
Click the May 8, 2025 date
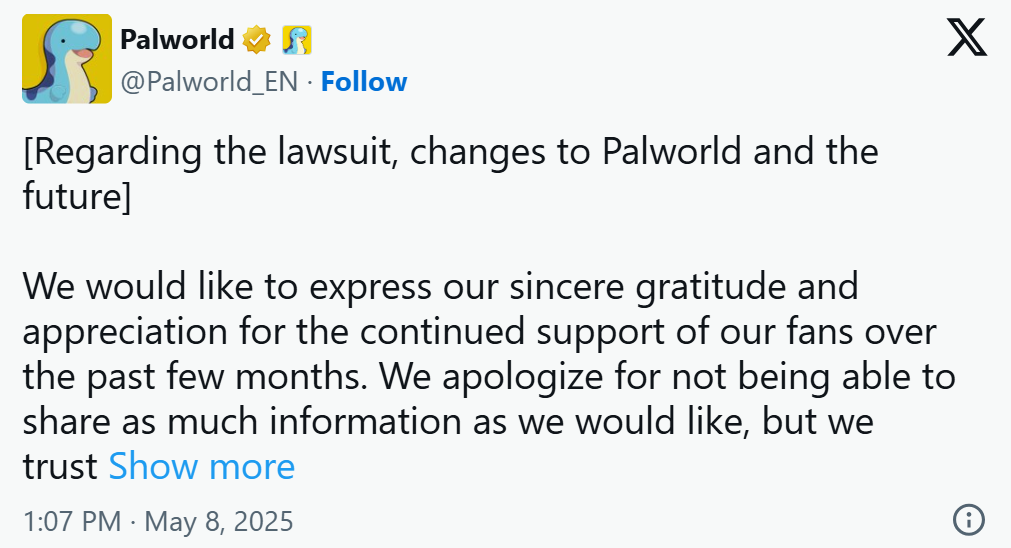tap(219, 521)
